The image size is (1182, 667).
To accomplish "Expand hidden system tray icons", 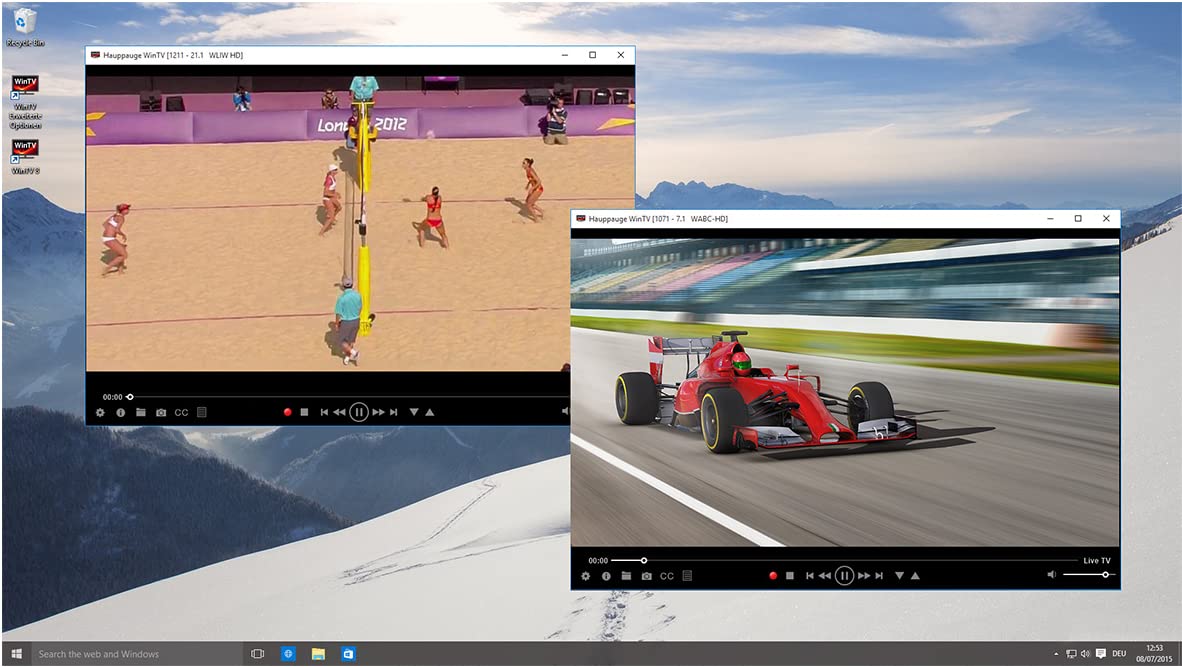I will pos(1057,654).
